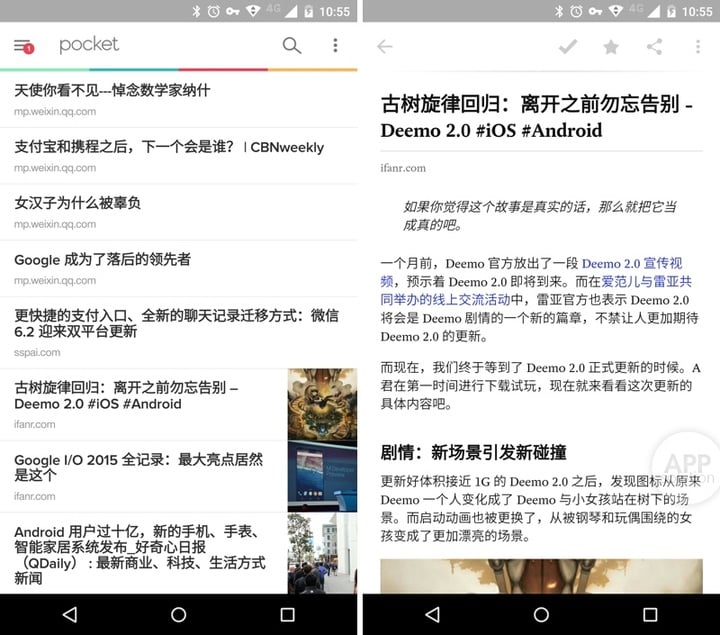Screen dimensions: 720x635
Task: Tap Bluetooth icon in left status bar
Action: coord(196,11)
